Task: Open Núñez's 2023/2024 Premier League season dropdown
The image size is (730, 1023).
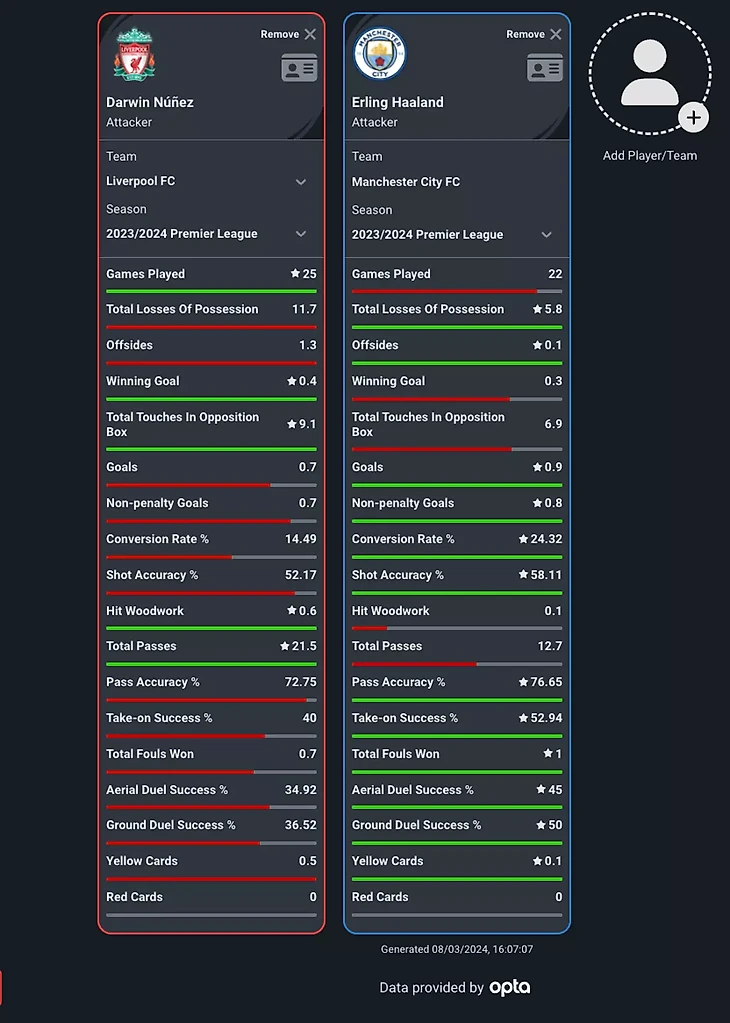Action: point(301,234)
